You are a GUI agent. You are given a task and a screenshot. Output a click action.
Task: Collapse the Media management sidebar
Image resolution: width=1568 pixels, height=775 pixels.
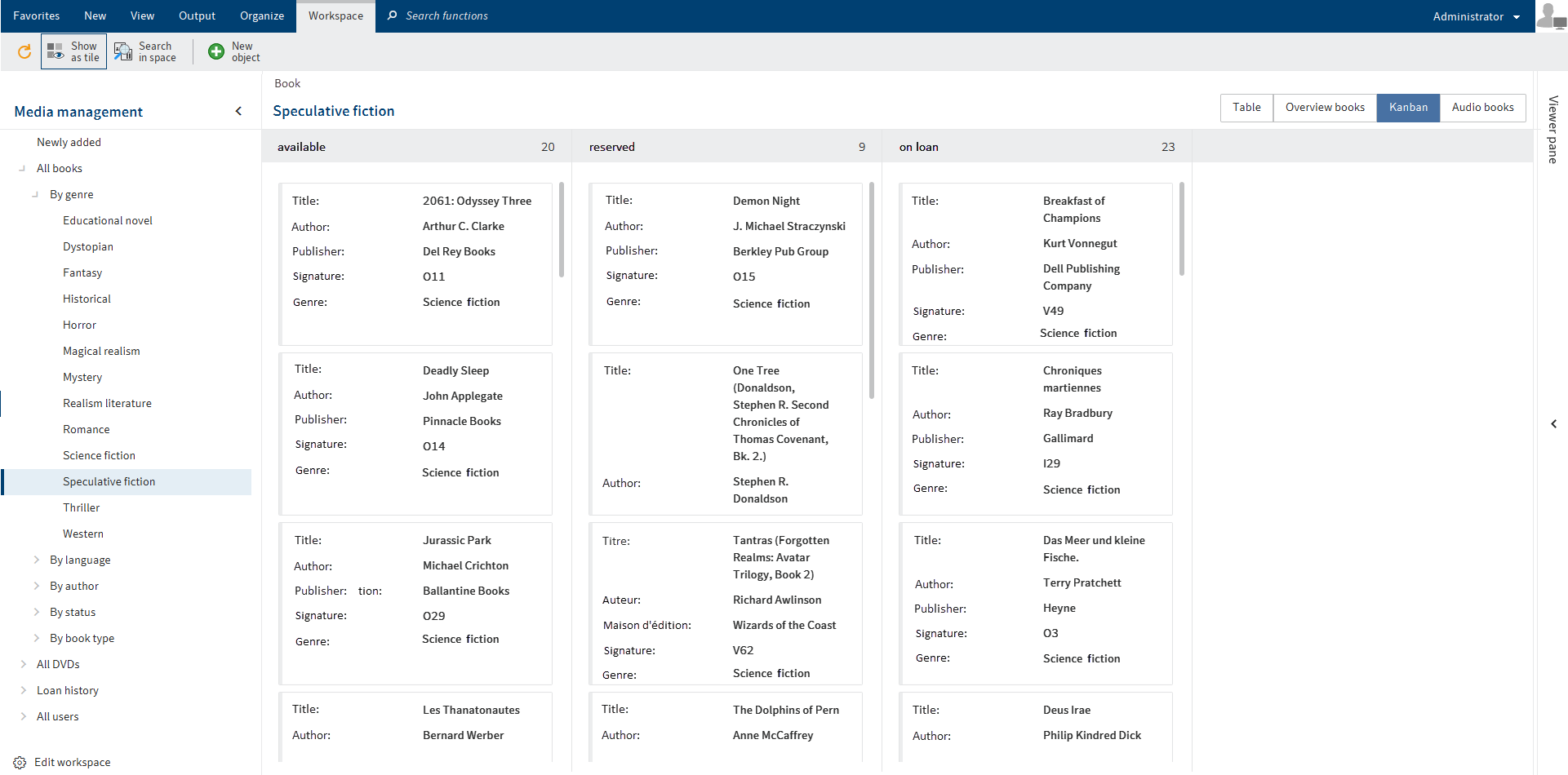click(238, 111)
